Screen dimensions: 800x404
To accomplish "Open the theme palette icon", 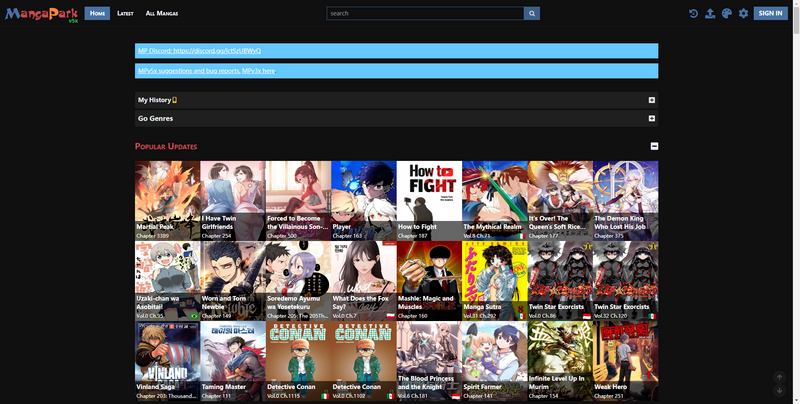I will 727,14.
